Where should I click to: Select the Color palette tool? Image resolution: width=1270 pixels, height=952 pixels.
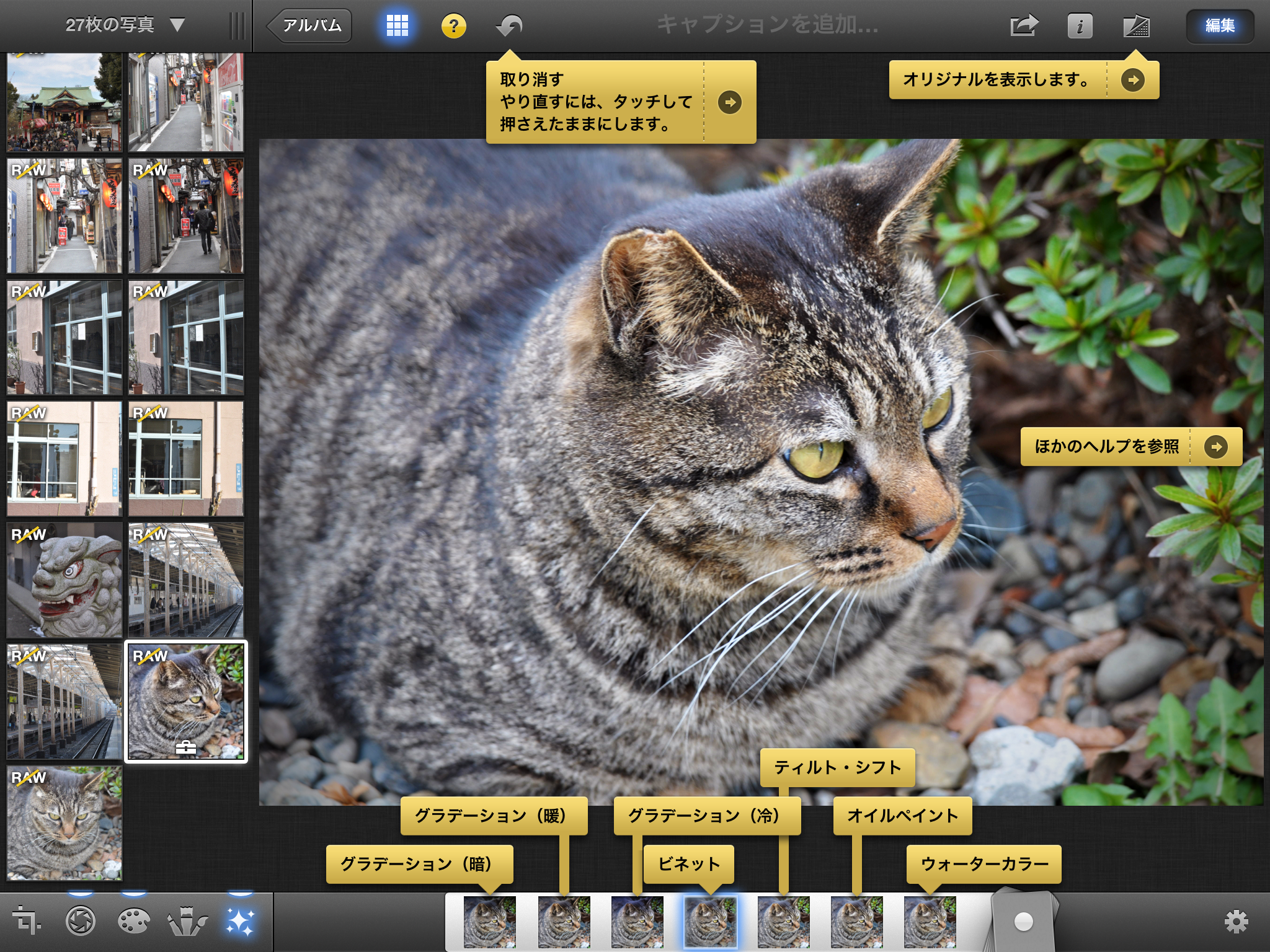(133, 921)
